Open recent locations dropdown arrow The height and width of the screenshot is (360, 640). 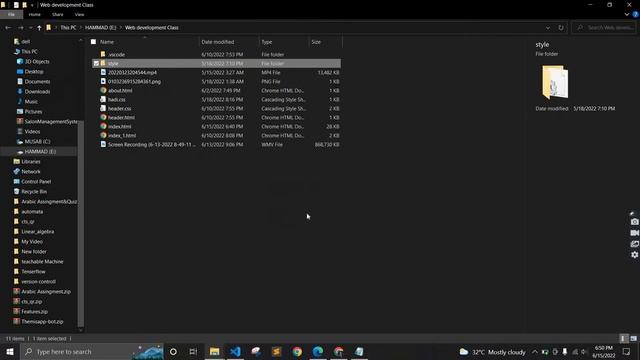(x=30, y=28)
